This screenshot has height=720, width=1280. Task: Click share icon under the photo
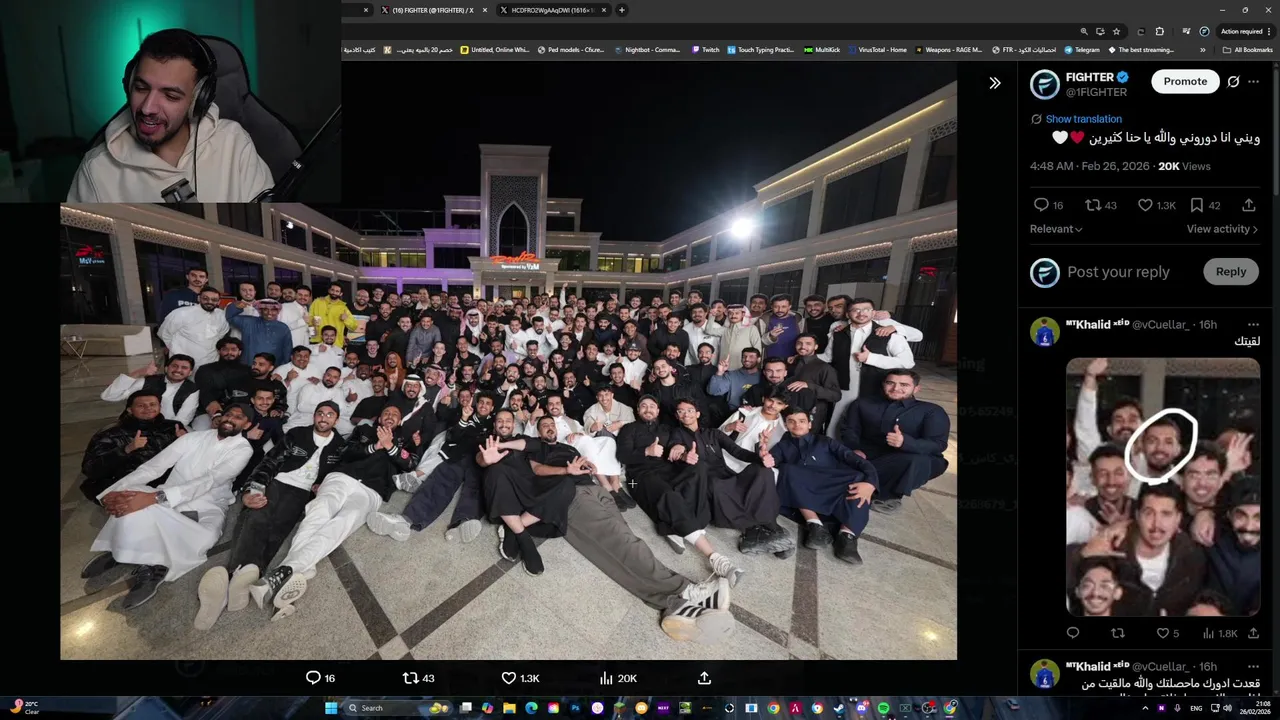704,678
